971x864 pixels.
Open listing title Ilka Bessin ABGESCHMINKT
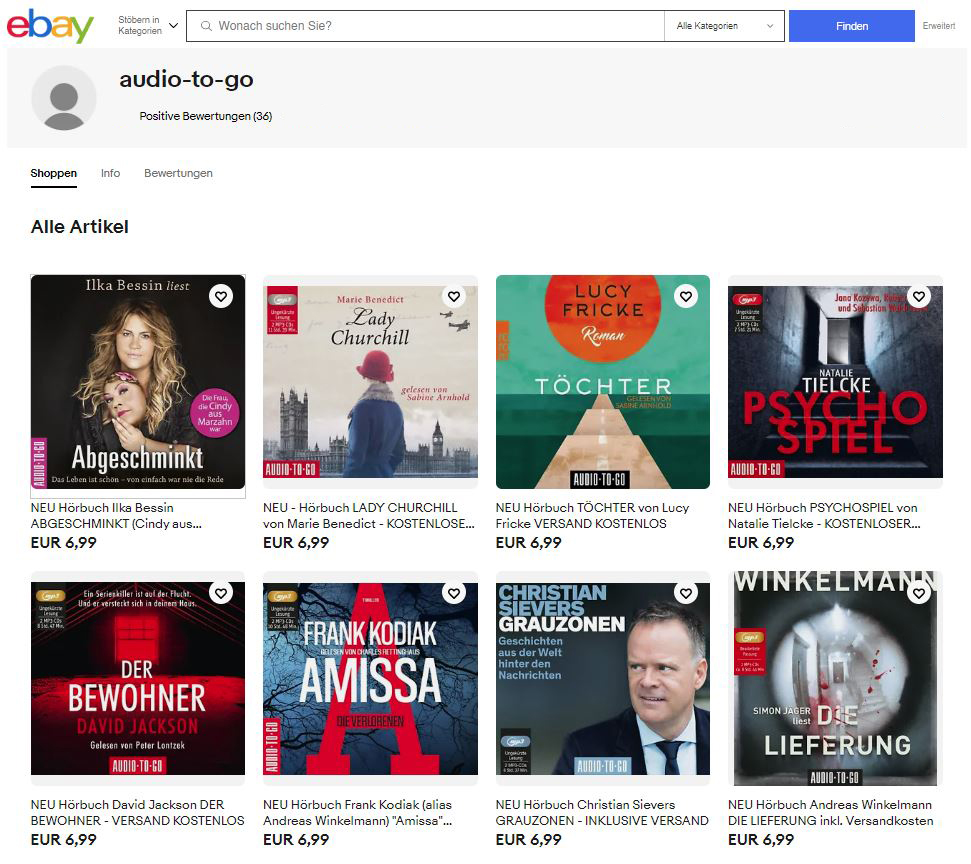(x=116, y=516)
